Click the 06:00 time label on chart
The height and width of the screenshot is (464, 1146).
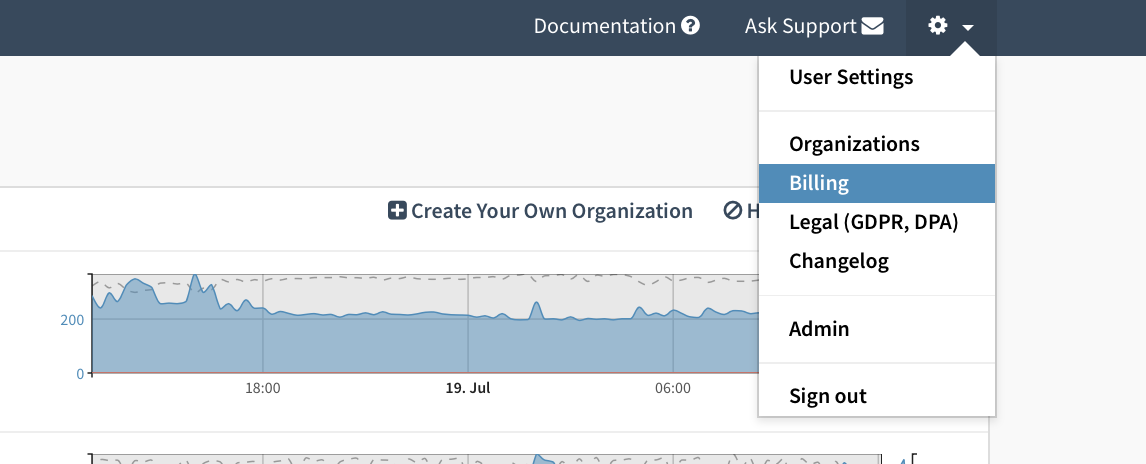click(x=672, y=388)
